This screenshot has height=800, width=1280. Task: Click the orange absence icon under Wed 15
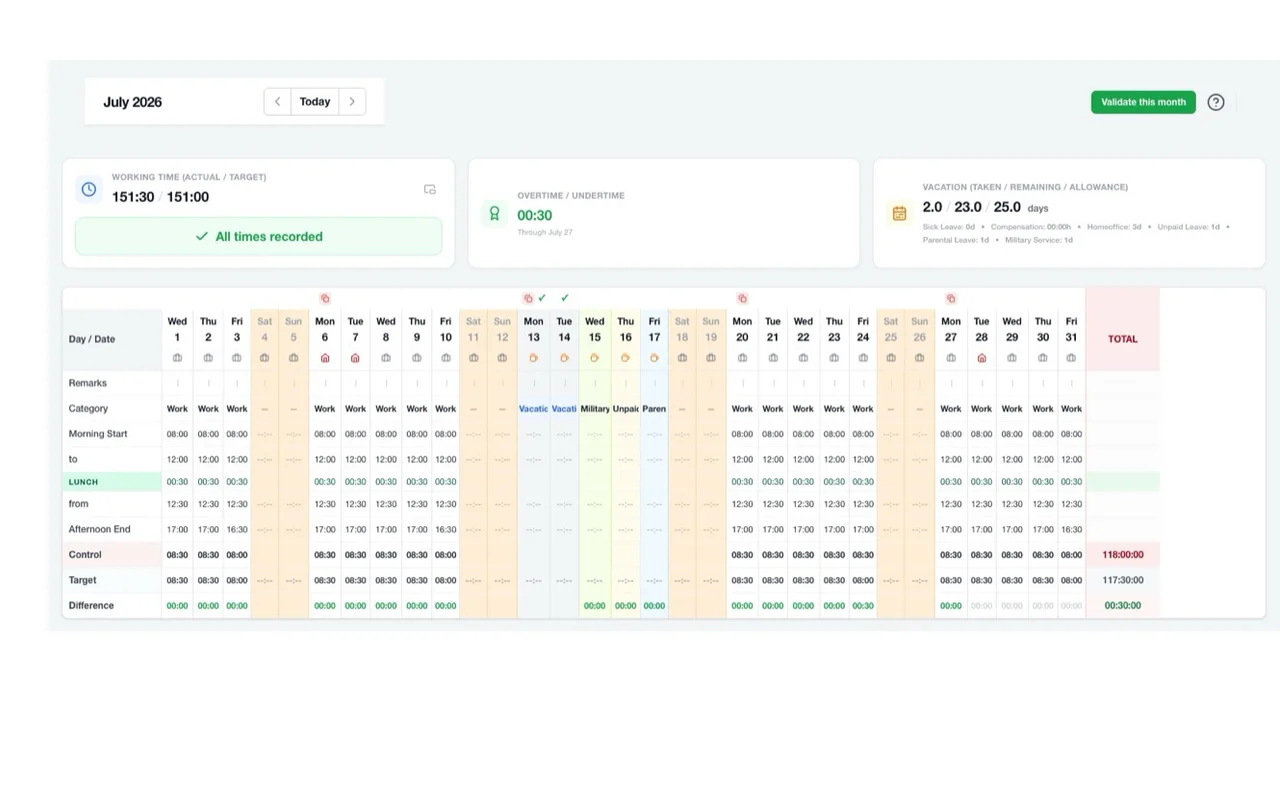(x=595, y=358)
